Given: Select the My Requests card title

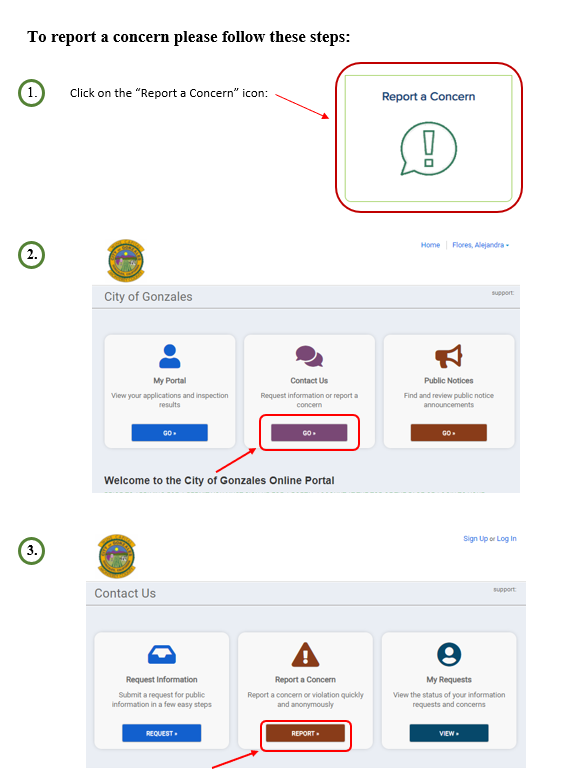Looking at the screenshot, I should coord(449,680).
